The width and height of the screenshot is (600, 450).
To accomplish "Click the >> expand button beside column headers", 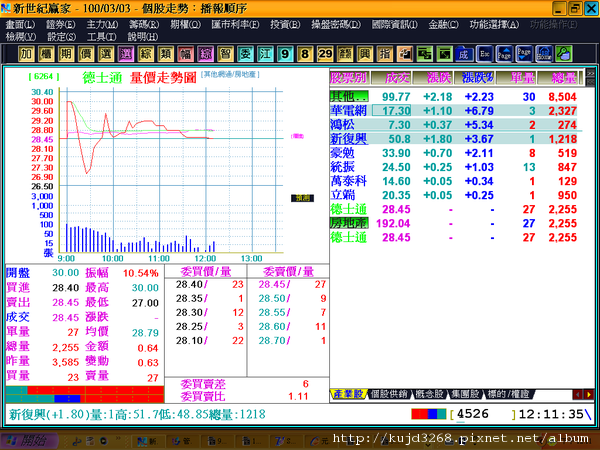I will click(x=591, y=73).
